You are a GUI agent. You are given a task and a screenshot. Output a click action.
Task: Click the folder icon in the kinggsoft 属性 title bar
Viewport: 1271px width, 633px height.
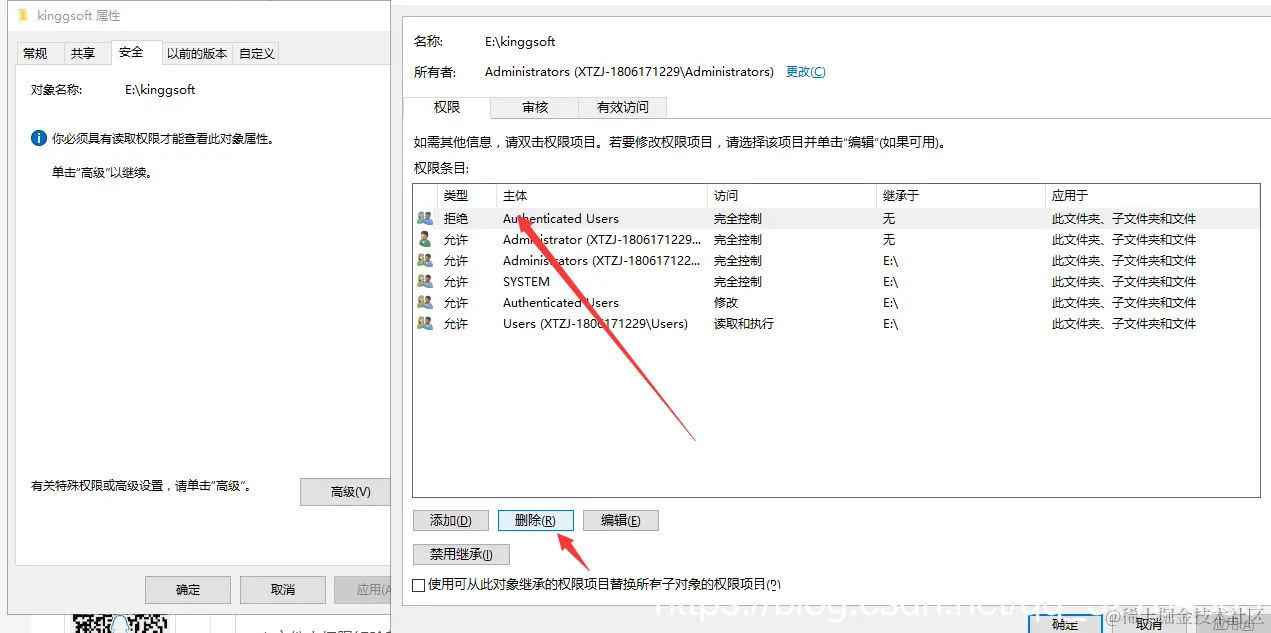[x=23, y=15]
